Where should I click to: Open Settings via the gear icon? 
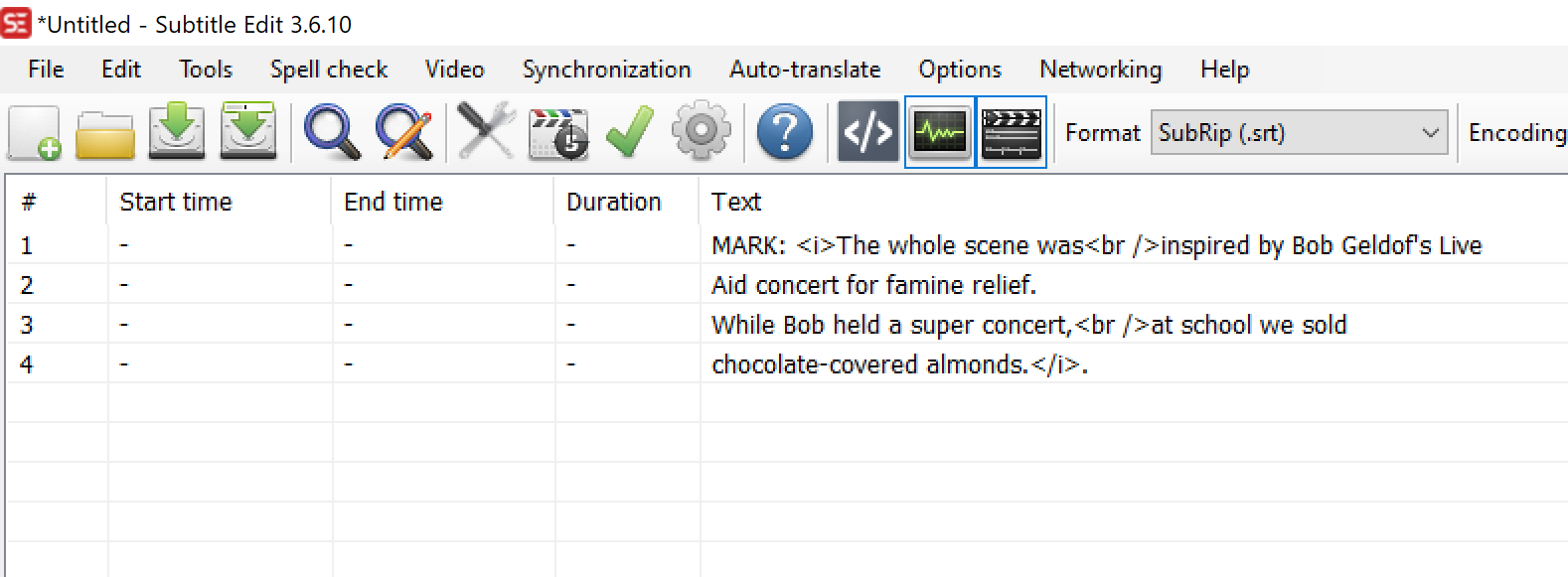click(701, 132)
